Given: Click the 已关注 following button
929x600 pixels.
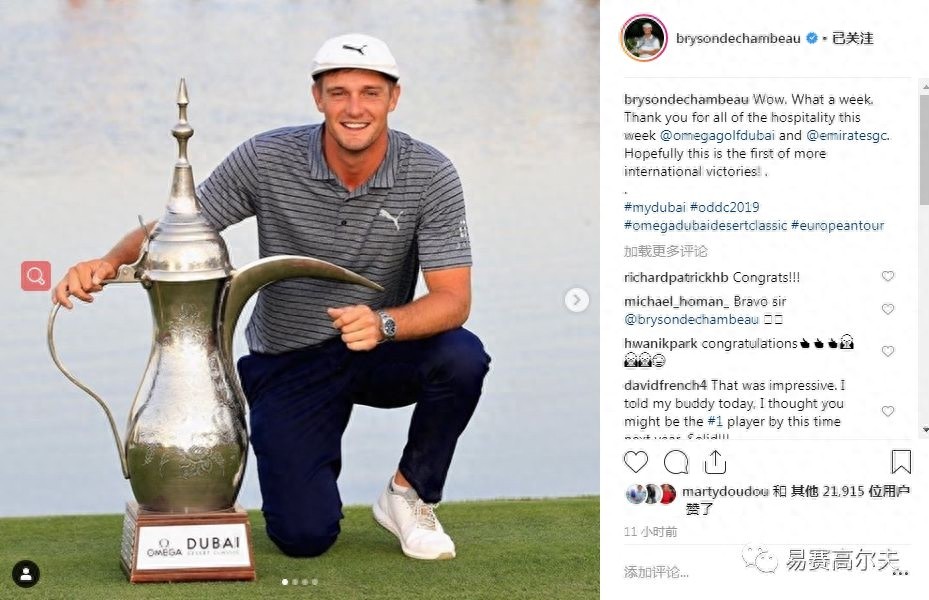Looking at the screenshot, I should coord(853,38).
